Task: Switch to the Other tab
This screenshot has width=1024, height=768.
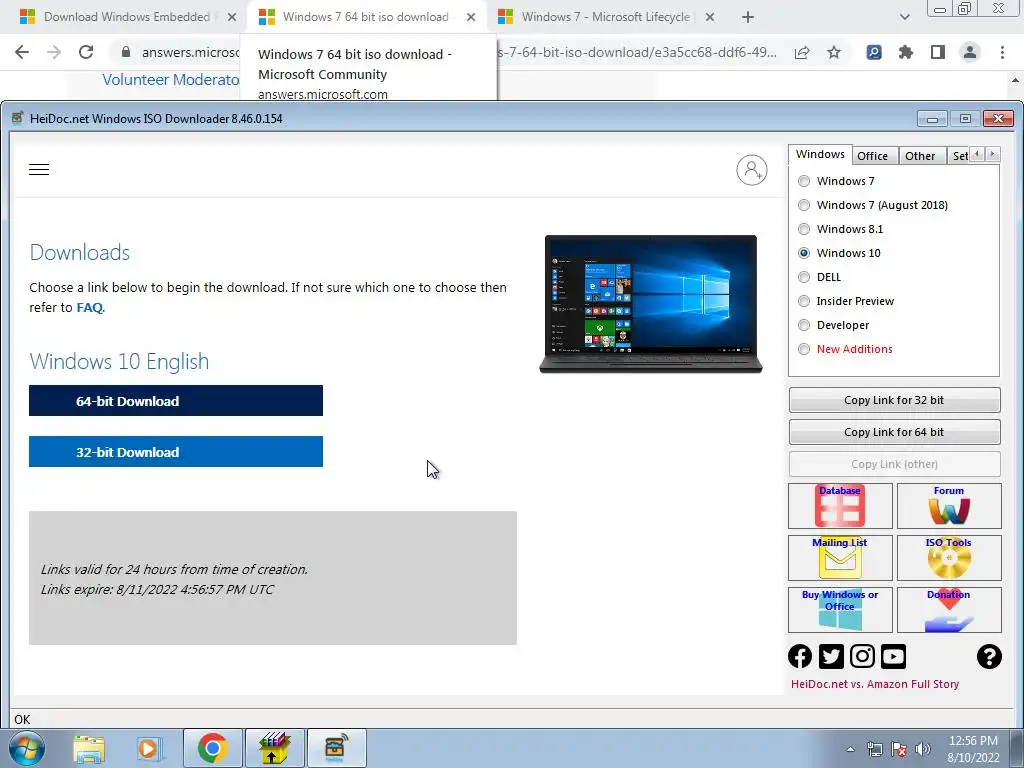Action: click(920, 155)
